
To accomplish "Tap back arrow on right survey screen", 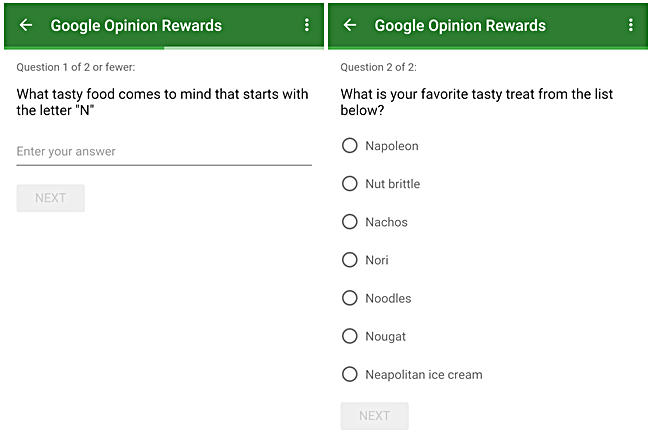I will (350, 26).
